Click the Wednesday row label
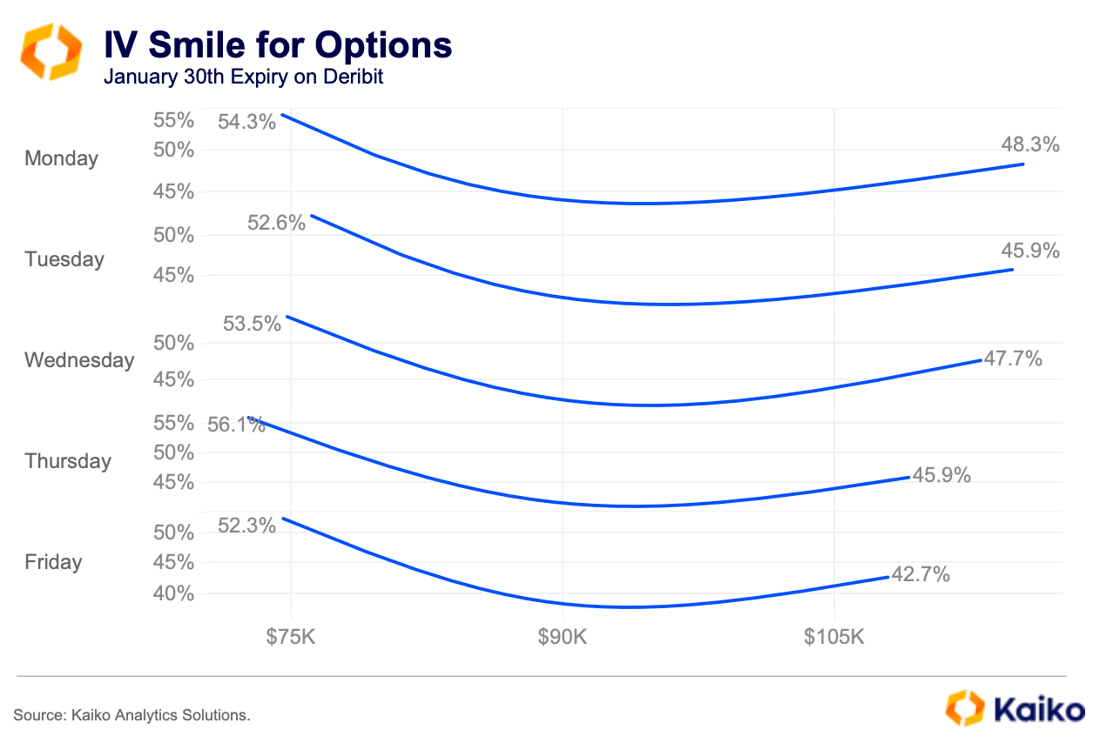The height and width of the screenshot is (750, 1120). pos(79,360)
